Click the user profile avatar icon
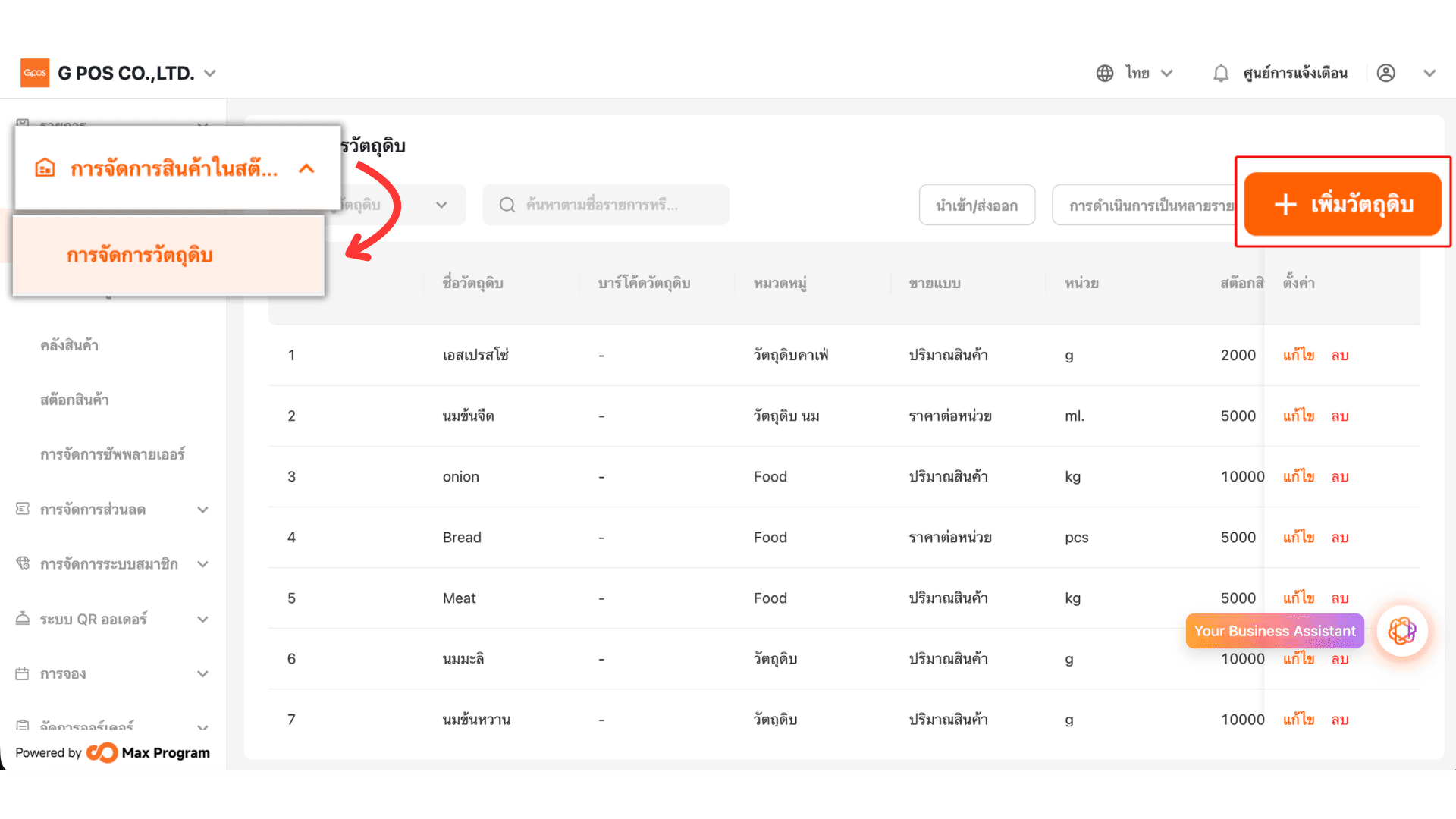1456x819 pixels. click(x=1386, y=73)
